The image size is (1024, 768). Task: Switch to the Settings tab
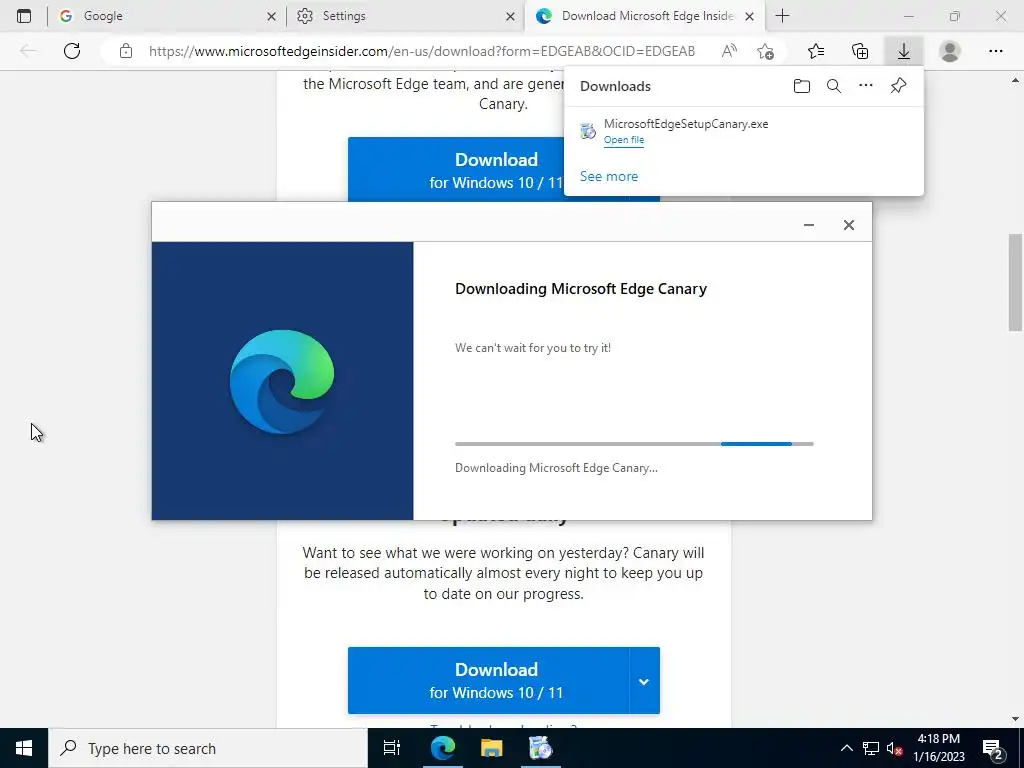click(x=405, y=16)
